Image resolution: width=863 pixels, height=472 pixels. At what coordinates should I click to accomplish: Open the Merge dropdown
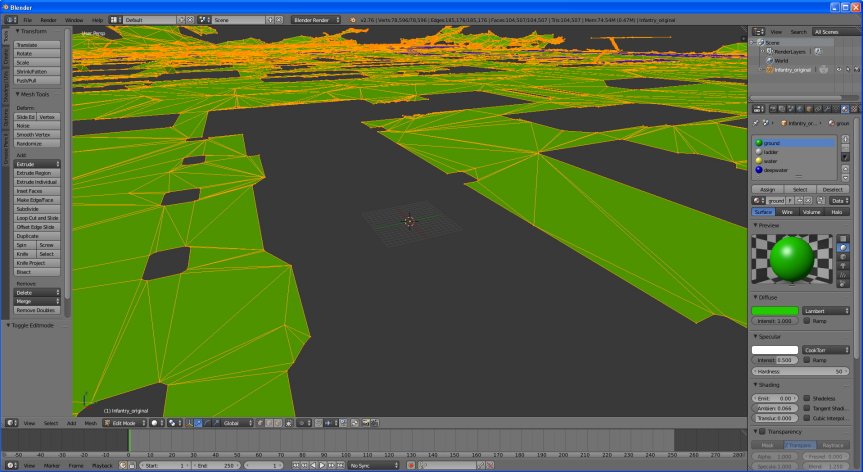(37, 301)
